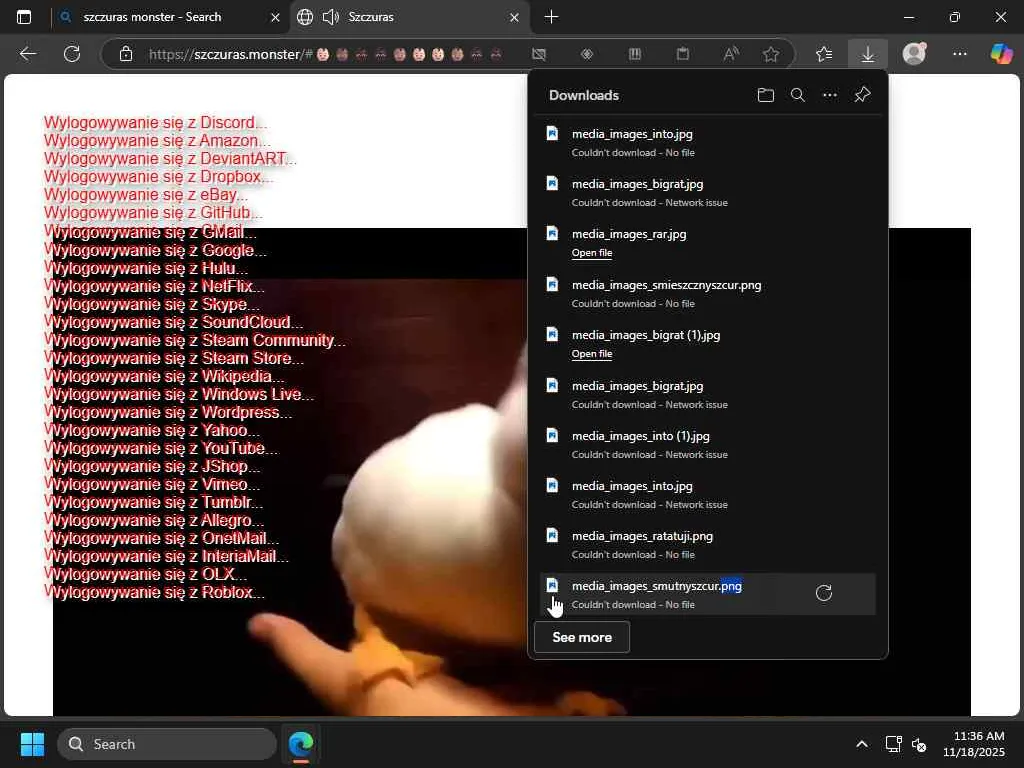Screen dimensions: 1024x768
Task: Start Read aloud from the address bar
Action: [x=731, y=54]
